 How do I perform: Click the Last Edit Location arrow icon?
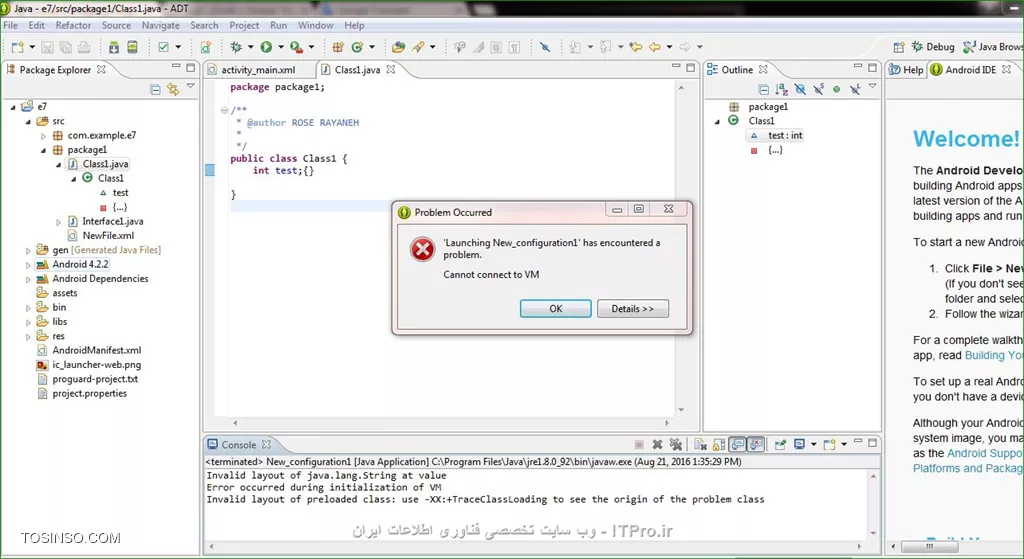point(635,47)
